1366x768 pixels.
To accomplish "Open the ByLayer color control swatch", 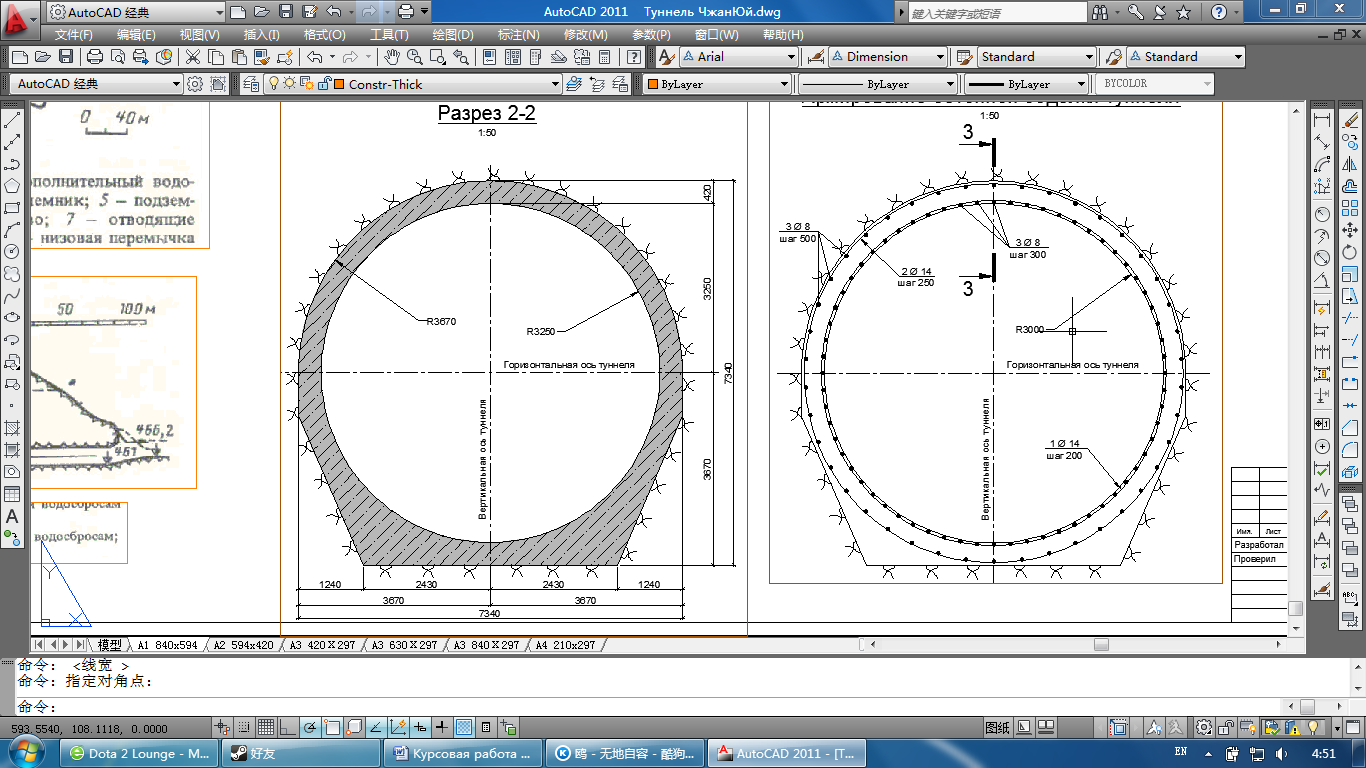I will [x=715, y=85].
